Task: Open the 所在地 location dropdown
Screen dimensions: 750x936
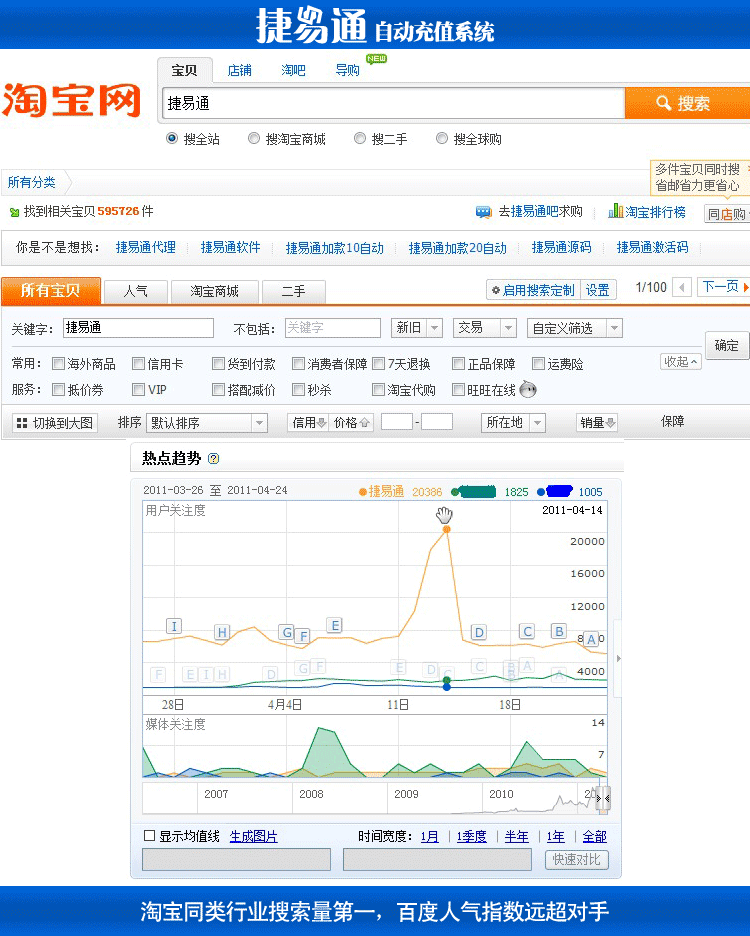Action: [513, 423]
